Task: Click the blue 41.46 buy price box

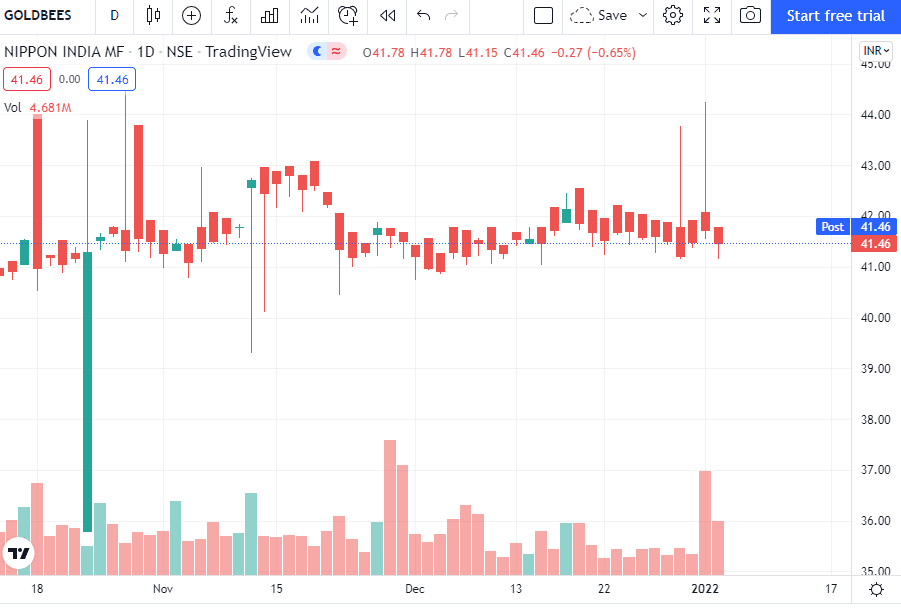Action: 112,79
